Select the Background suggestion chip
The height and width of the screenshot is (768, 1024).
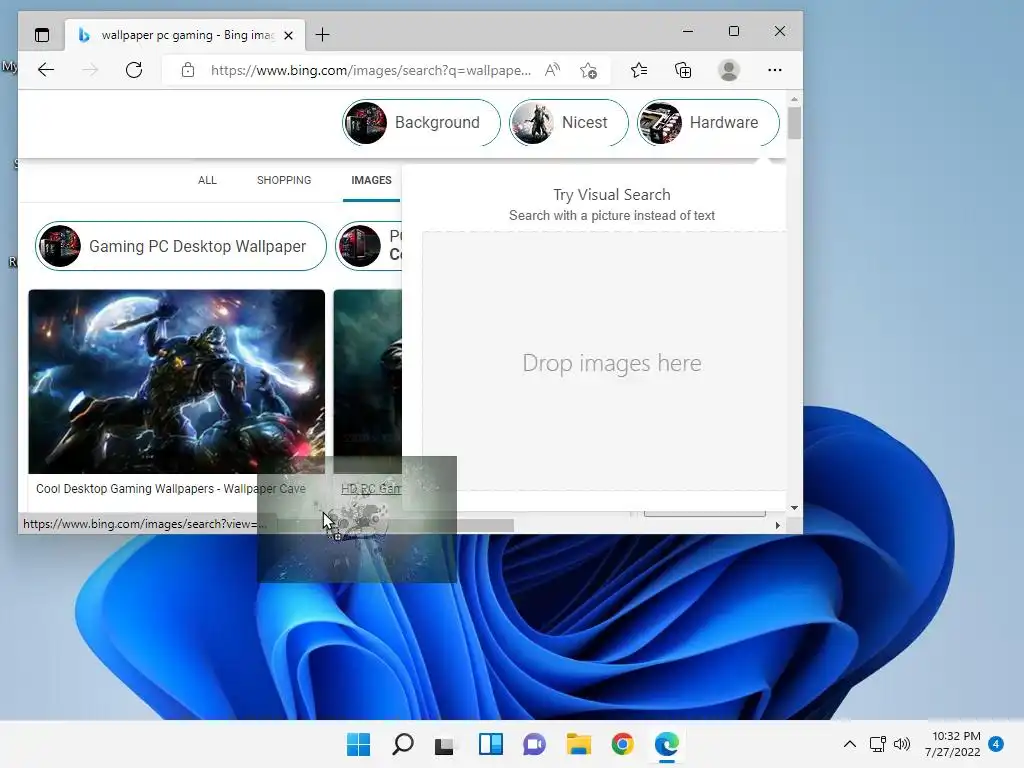point(421,123)
